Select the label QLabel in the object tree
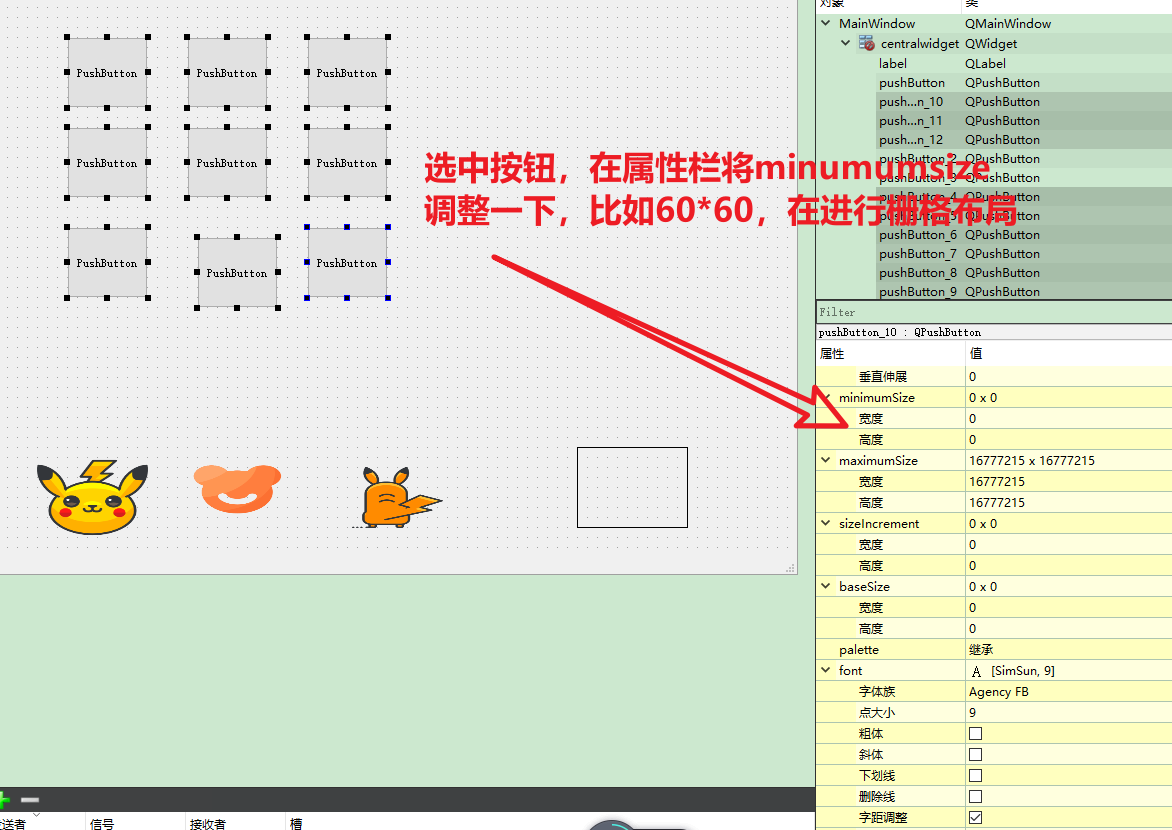The height and width of the screenshot is (830, 1172). pyautogui.click(x=893, y=63)
